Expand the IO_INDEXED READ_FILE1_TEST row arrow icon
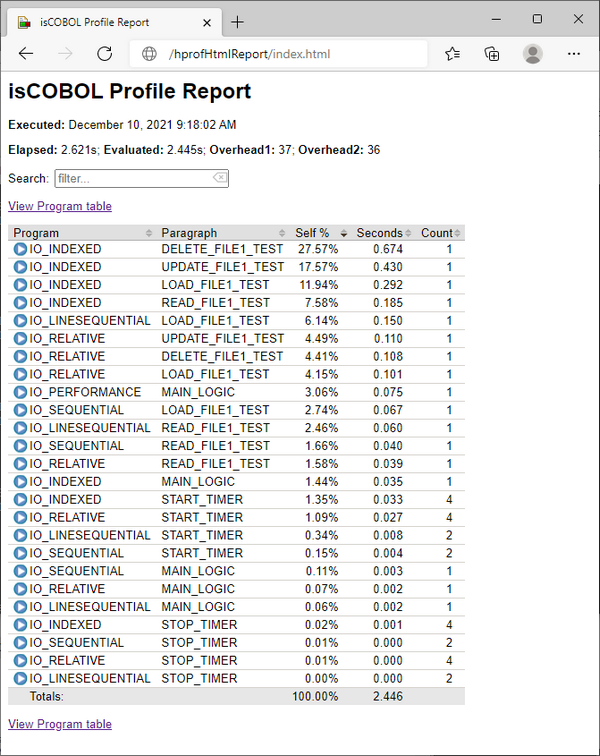Image resolution: width=600 pixels, height=756 pixels. pos(20,302)
